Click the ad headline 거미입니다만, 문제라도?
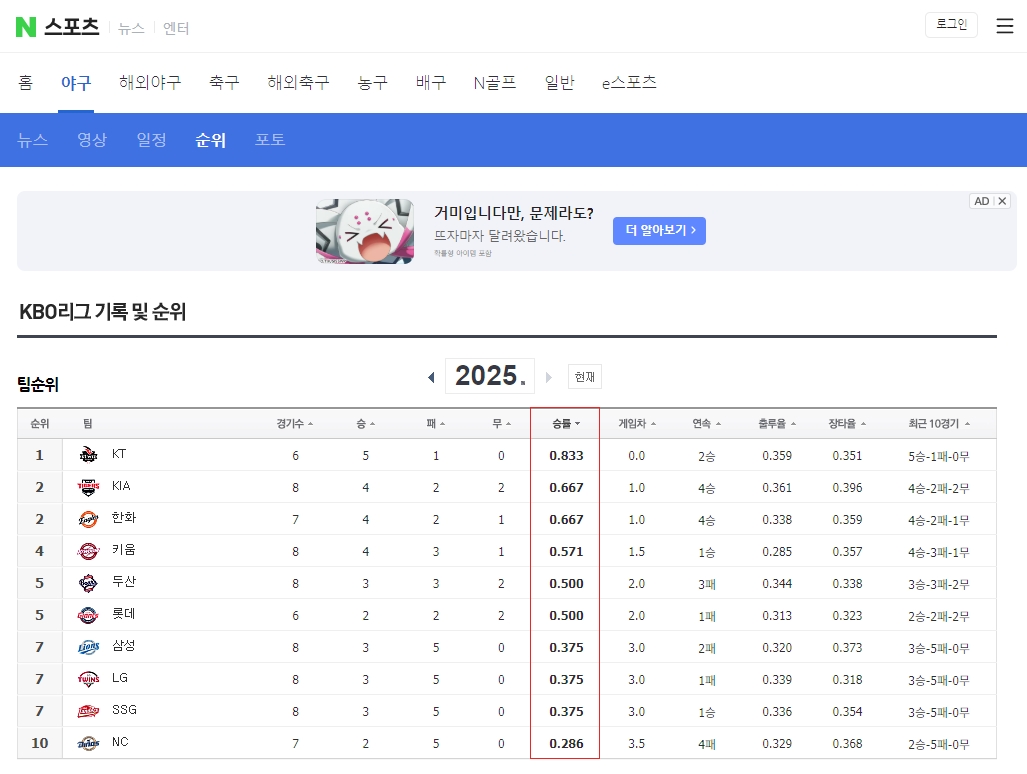1027x774 pixels. tap(514, 213)
